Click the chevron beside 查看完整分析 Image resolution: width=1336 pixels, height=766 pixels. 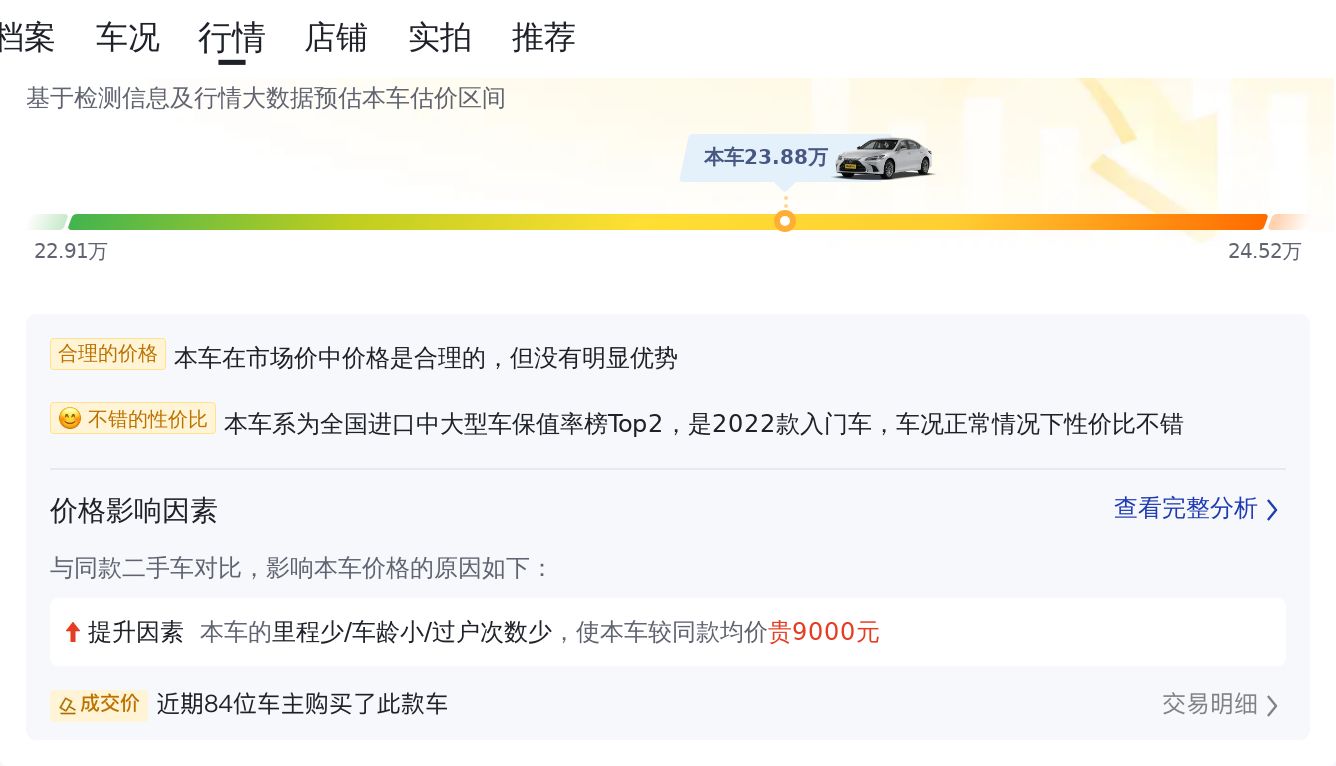pos(1272,510)
